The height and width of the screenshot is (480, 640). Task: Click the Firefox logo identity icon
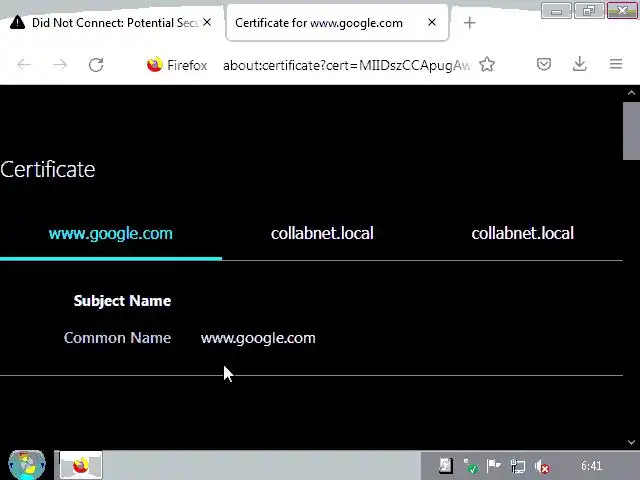155,64
